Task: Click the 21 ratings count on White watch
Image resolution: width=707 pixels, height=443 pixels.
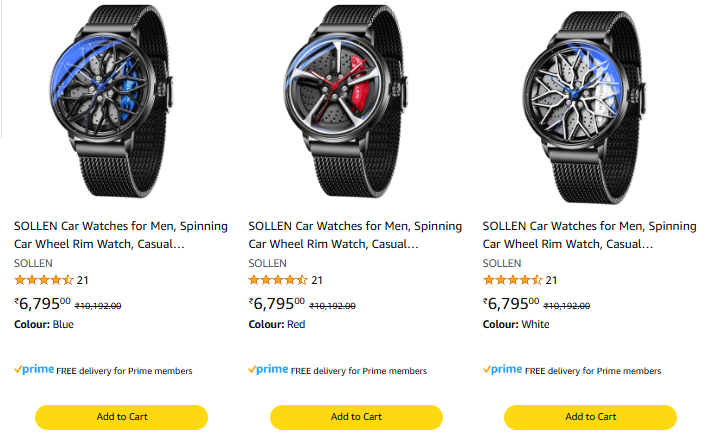Action: tap(551, 280)
